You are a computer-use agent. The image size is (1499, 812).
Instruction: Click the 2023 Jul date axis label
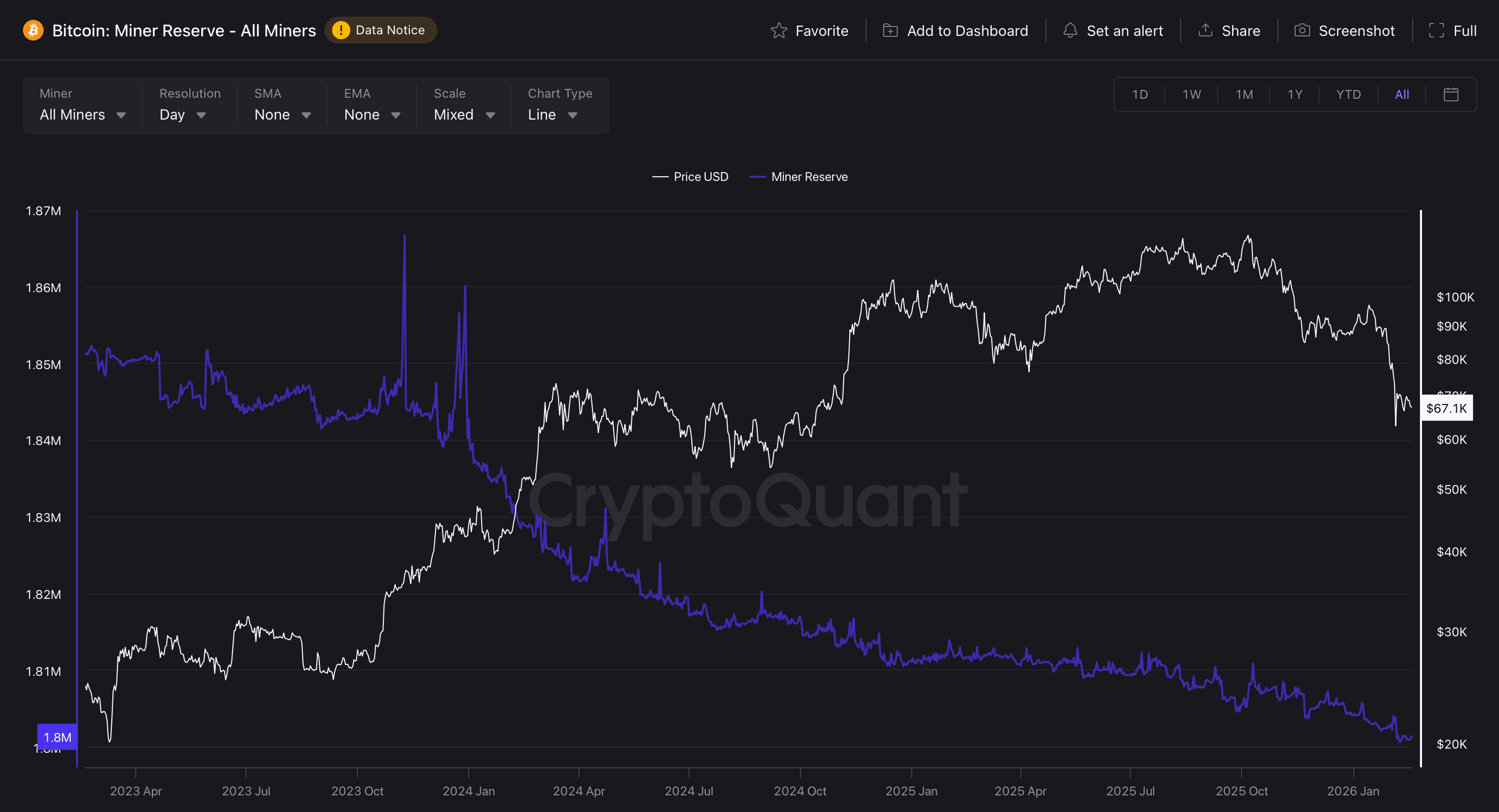[x=245, y=791]
